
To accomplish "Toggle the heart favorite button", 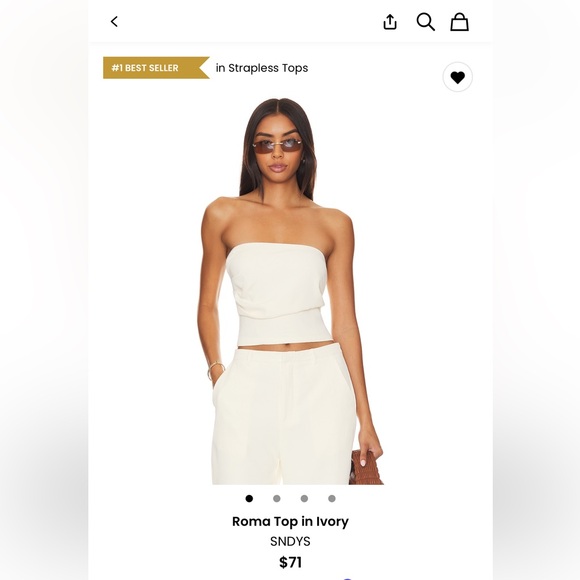I will [x=458, y=77].
